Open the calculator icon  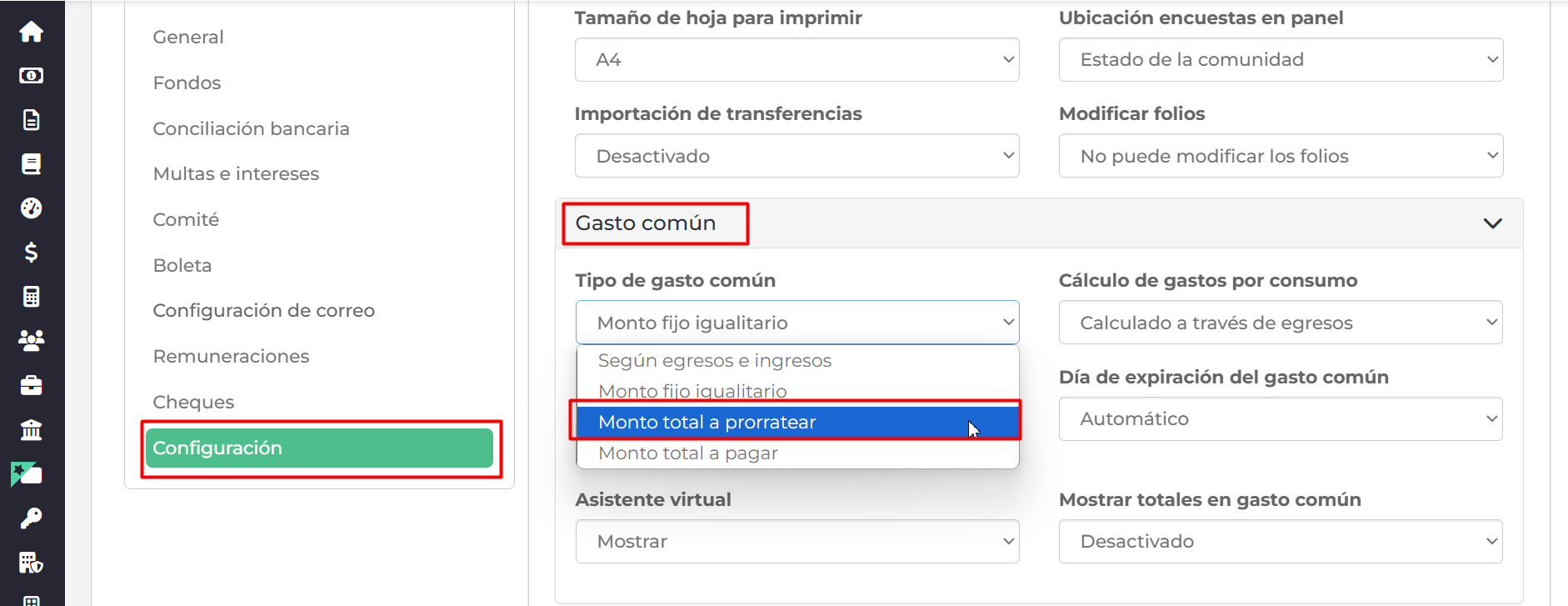(x=31, y=296)
